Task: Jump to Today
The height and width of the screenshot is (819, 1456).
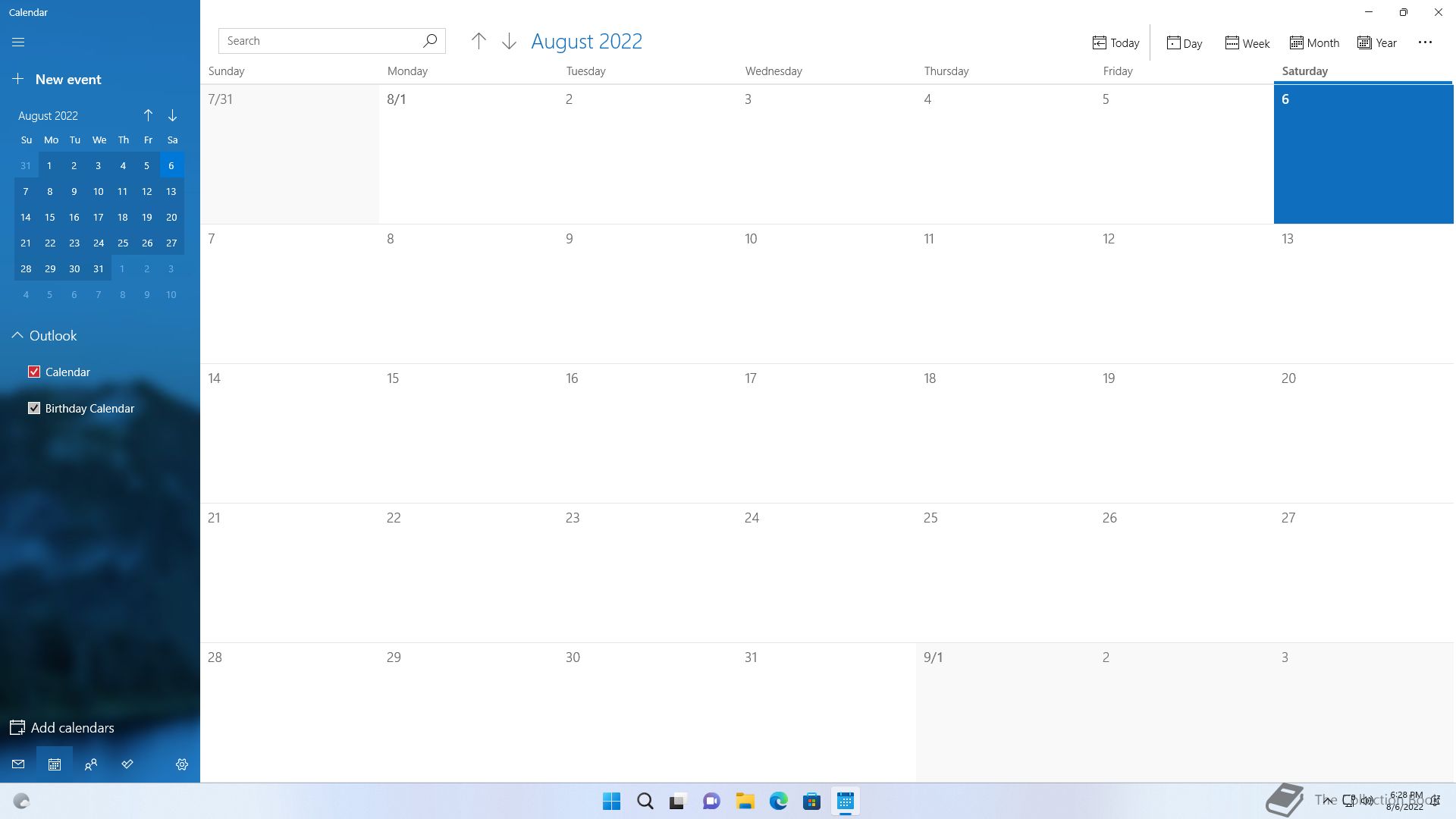Action: tap(1116, 43)
